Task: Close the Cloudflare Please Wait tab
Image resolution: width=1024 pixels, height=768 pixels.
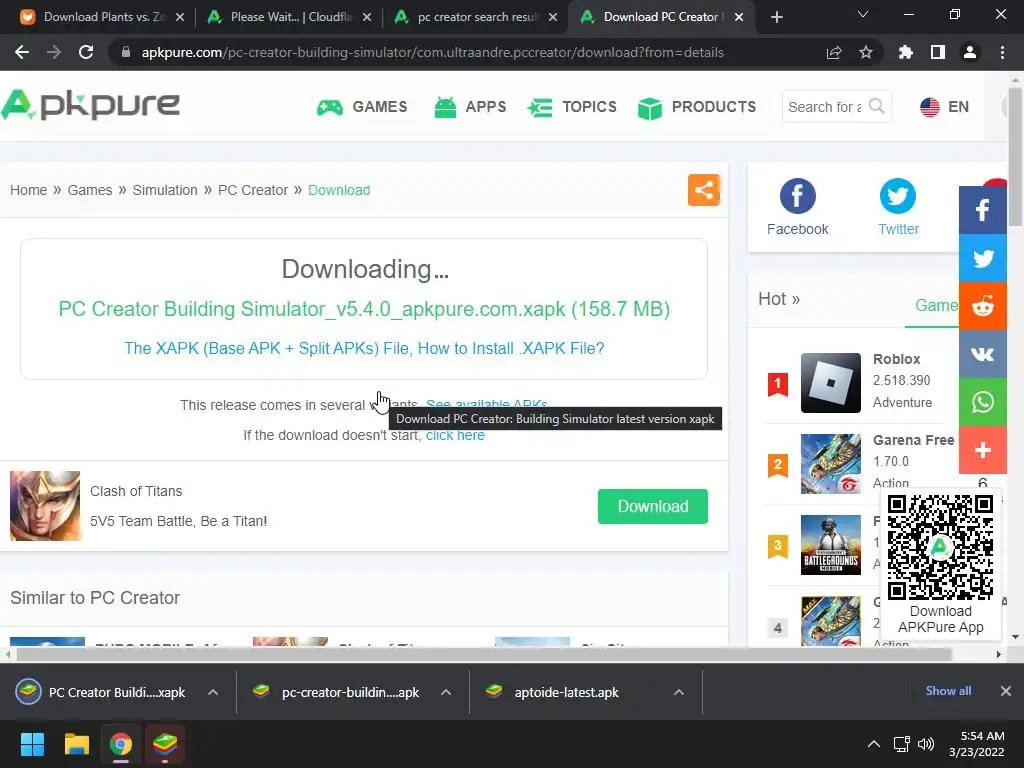Action: coord(367,17)
